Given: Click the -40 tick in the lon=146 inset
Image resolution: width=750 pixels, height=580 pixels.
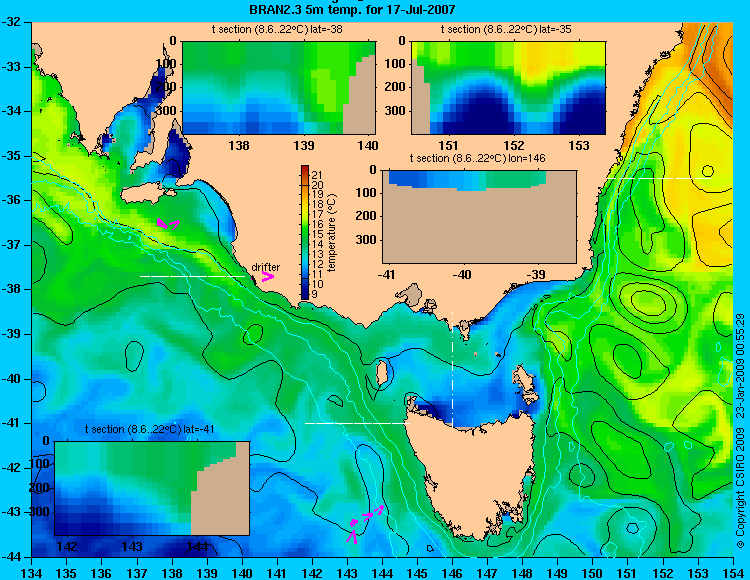Looking at the screenshot, I should (x=462, y=274).
